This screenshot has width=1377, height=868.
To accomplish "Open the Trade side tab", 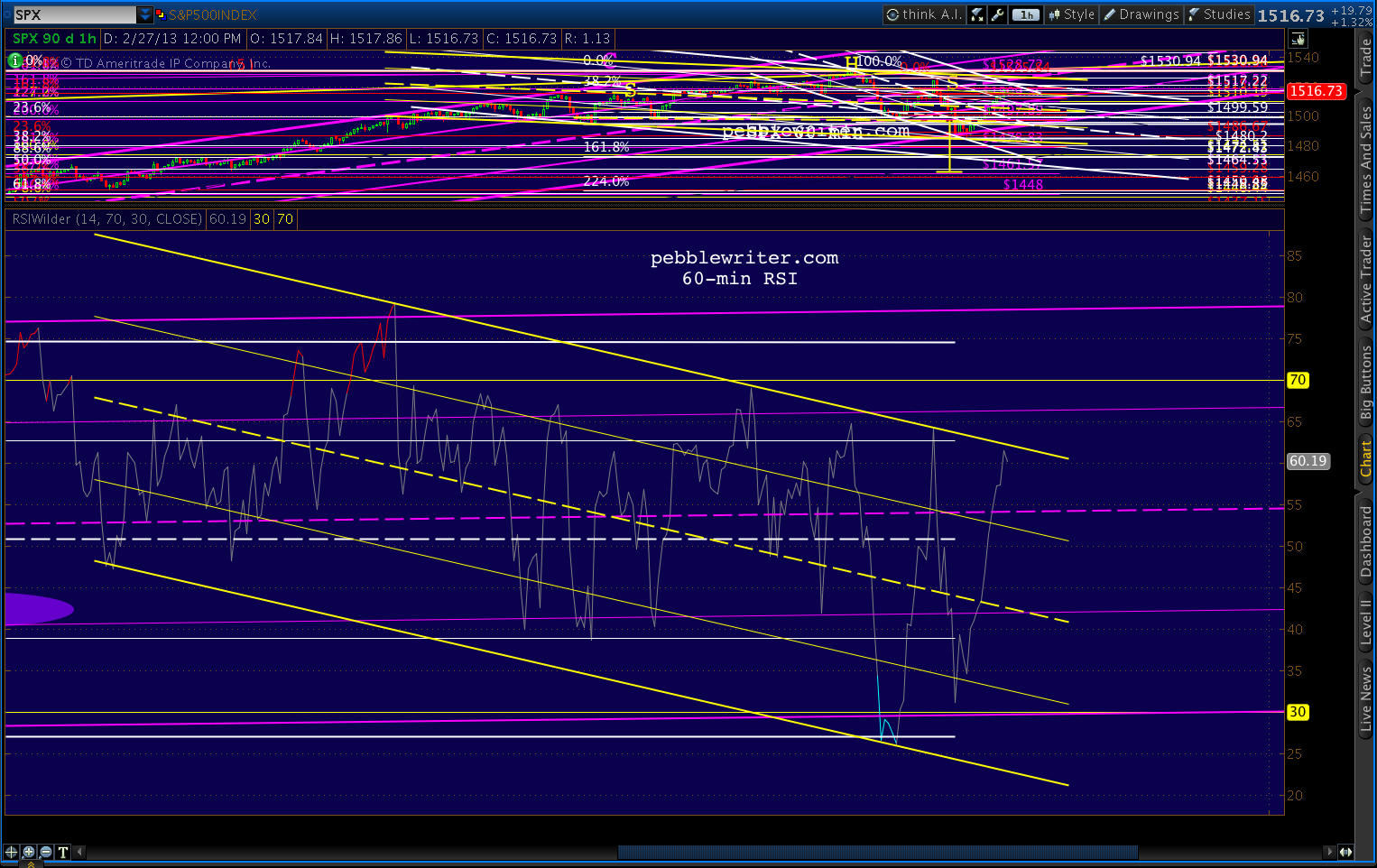I will pos(1366,57).
